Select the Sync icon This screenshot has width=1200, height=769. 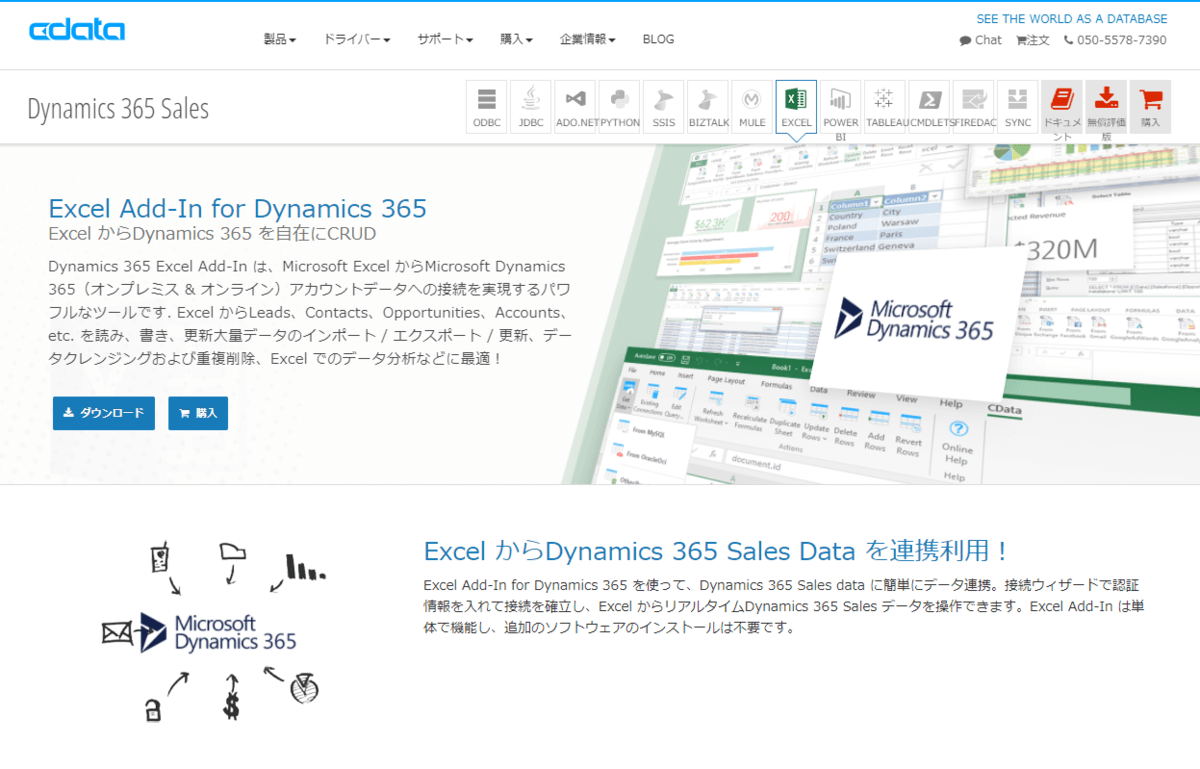click(1018, 107)
